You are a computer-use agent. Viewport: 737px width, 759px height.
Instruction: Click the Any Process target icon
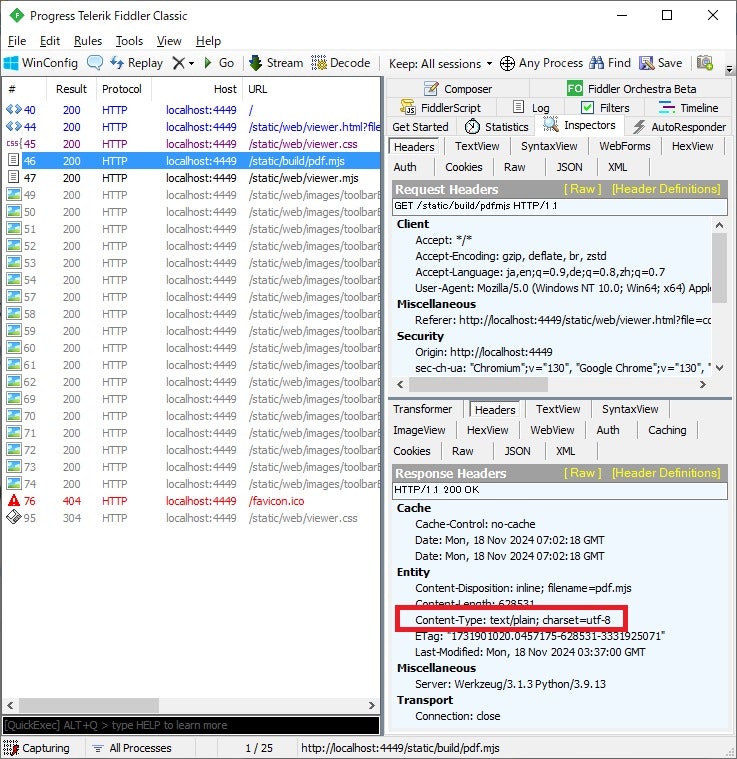tap(507, 63)
